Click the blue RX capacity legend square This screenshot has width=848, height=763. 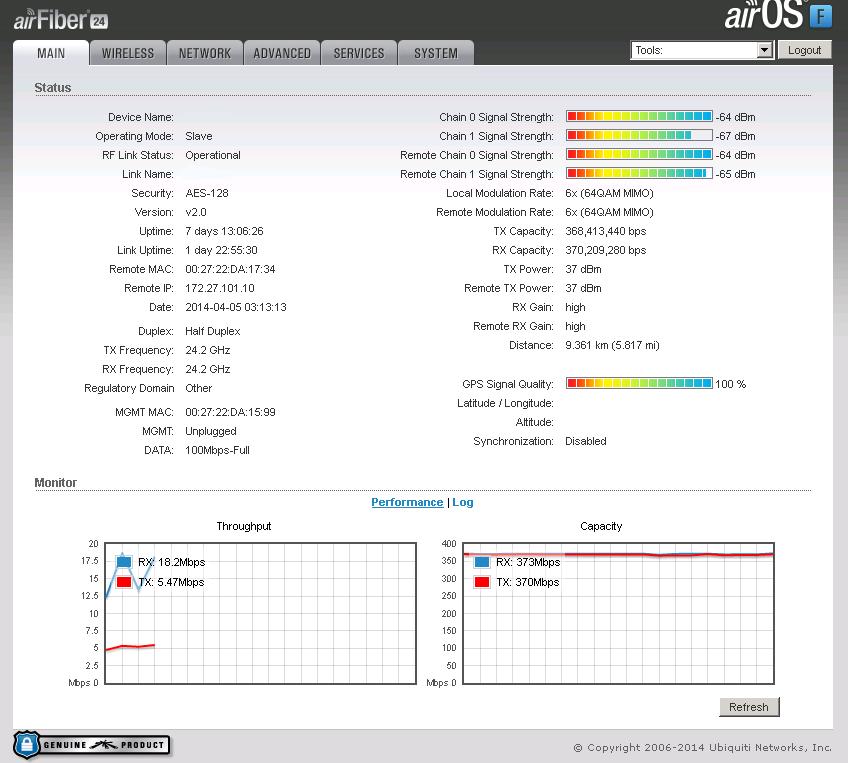click(x=482, y=562)
